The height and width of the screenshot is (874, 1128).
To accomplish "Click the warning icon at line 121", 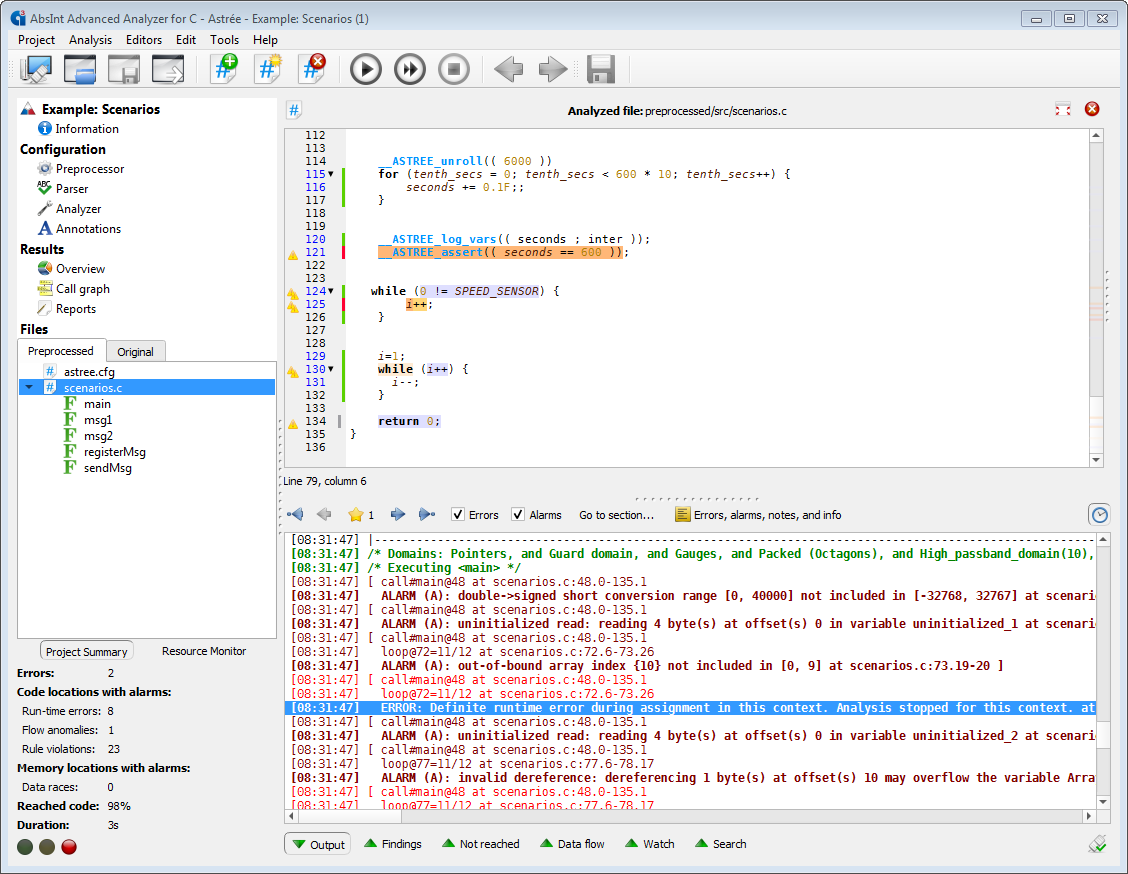I will coord(293,255).
